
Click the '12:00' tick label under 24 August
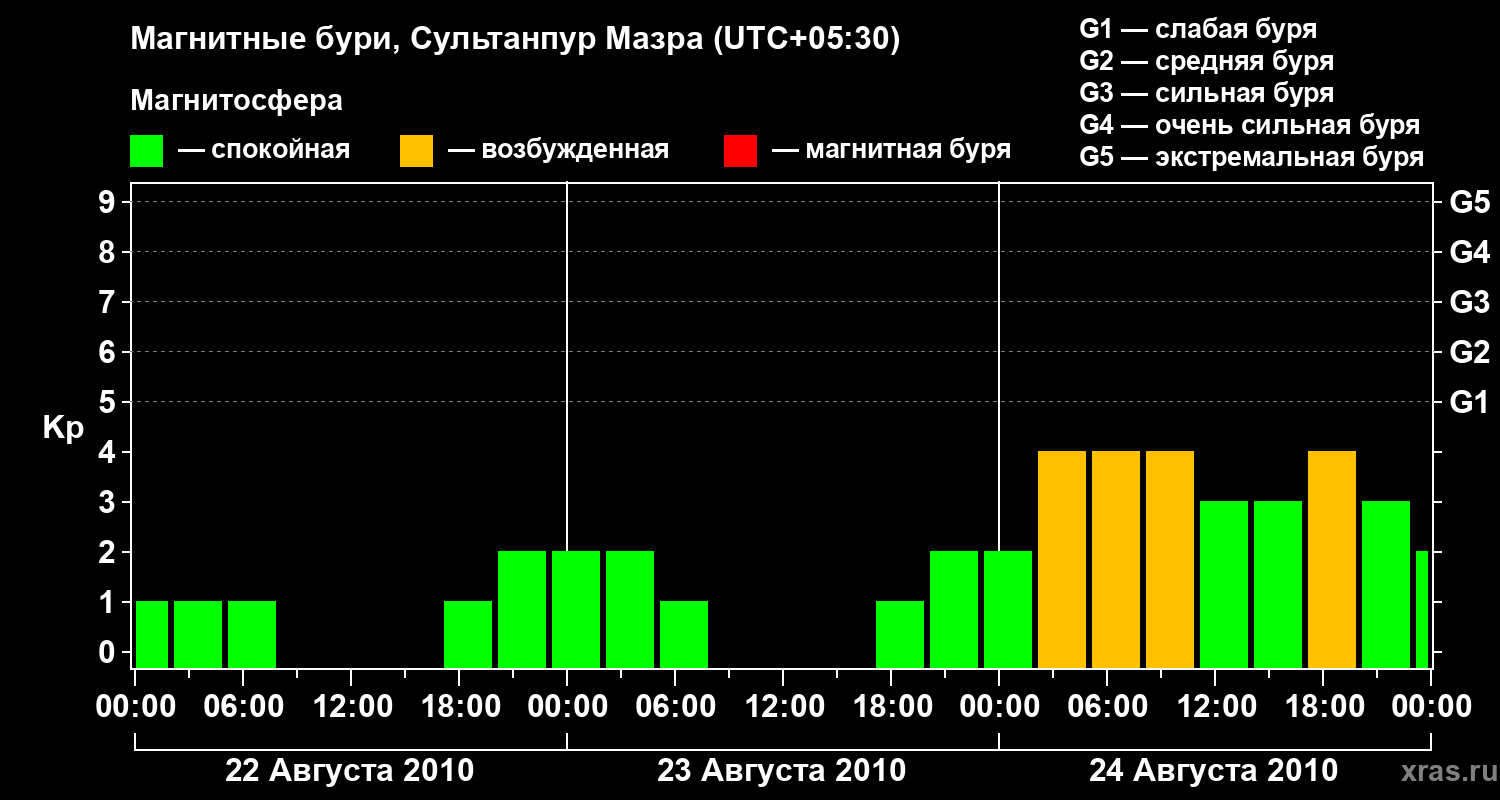1215,706
